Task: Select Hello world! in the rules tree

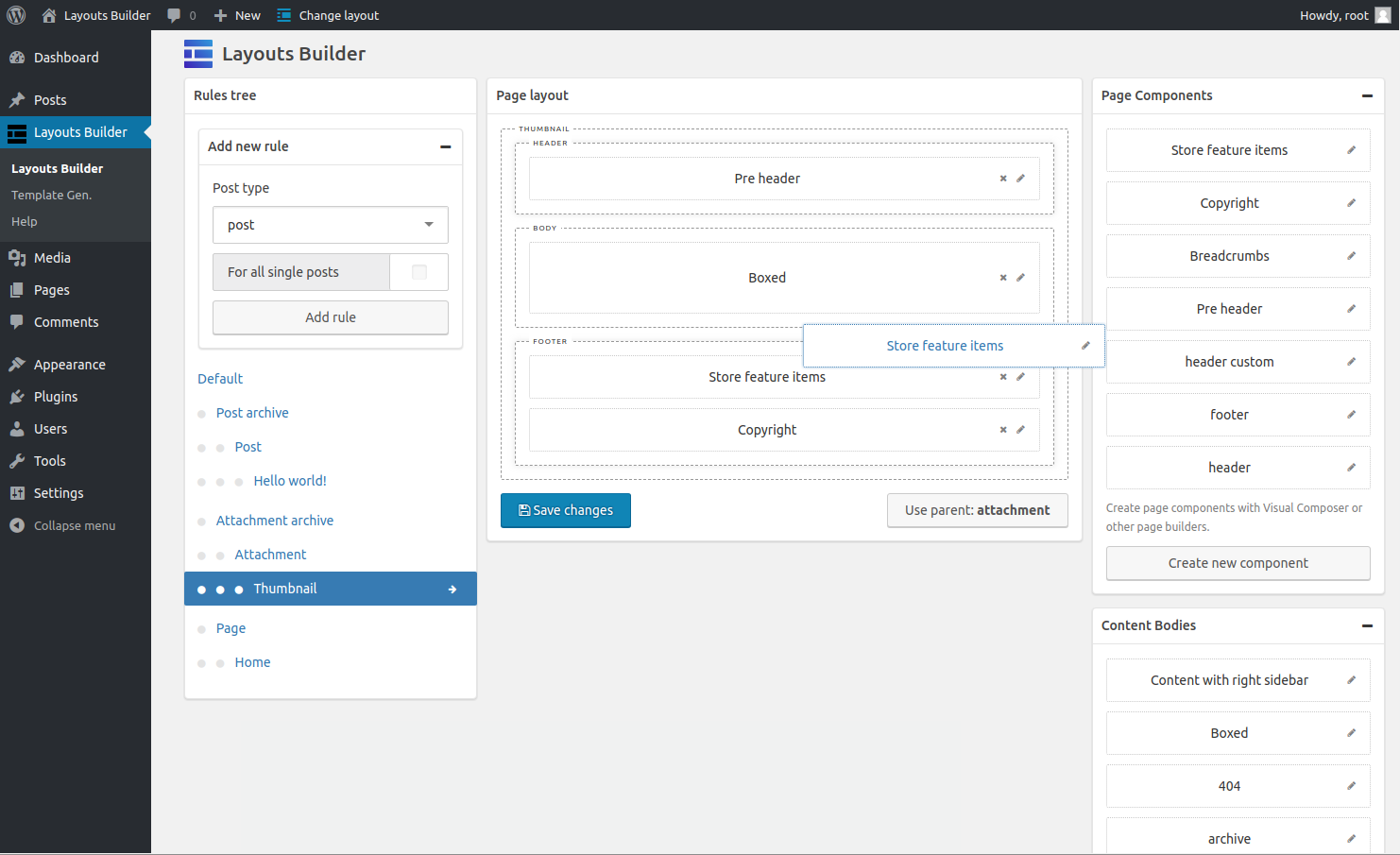Action: point(290,481)
